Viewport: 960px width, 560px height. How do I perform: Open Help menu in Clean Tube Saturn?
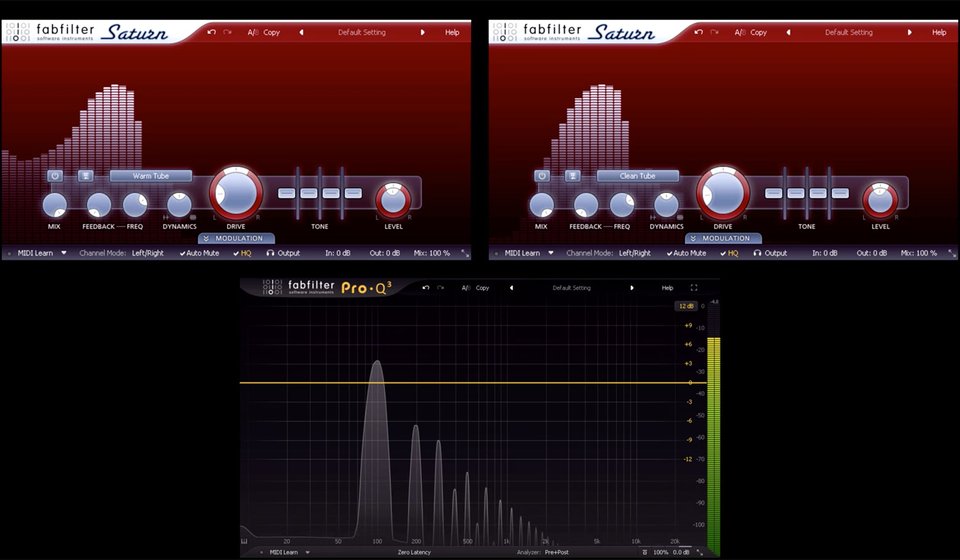(x=939, y=32)
